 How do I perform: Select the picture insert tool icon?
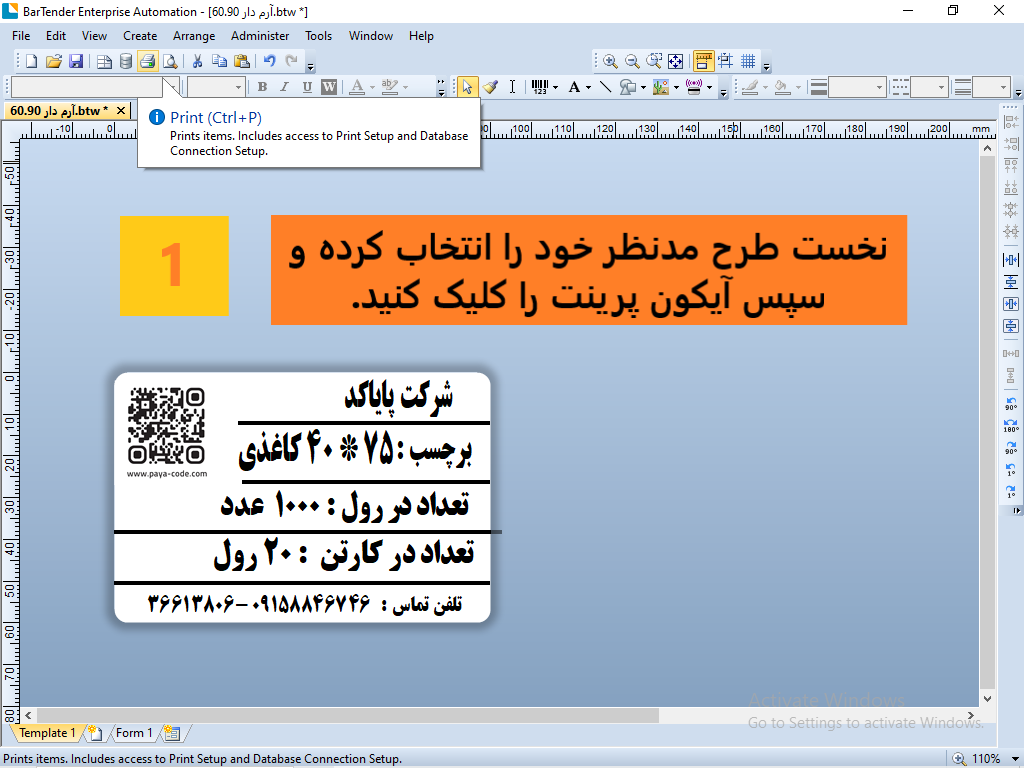(x=661, y=87)
